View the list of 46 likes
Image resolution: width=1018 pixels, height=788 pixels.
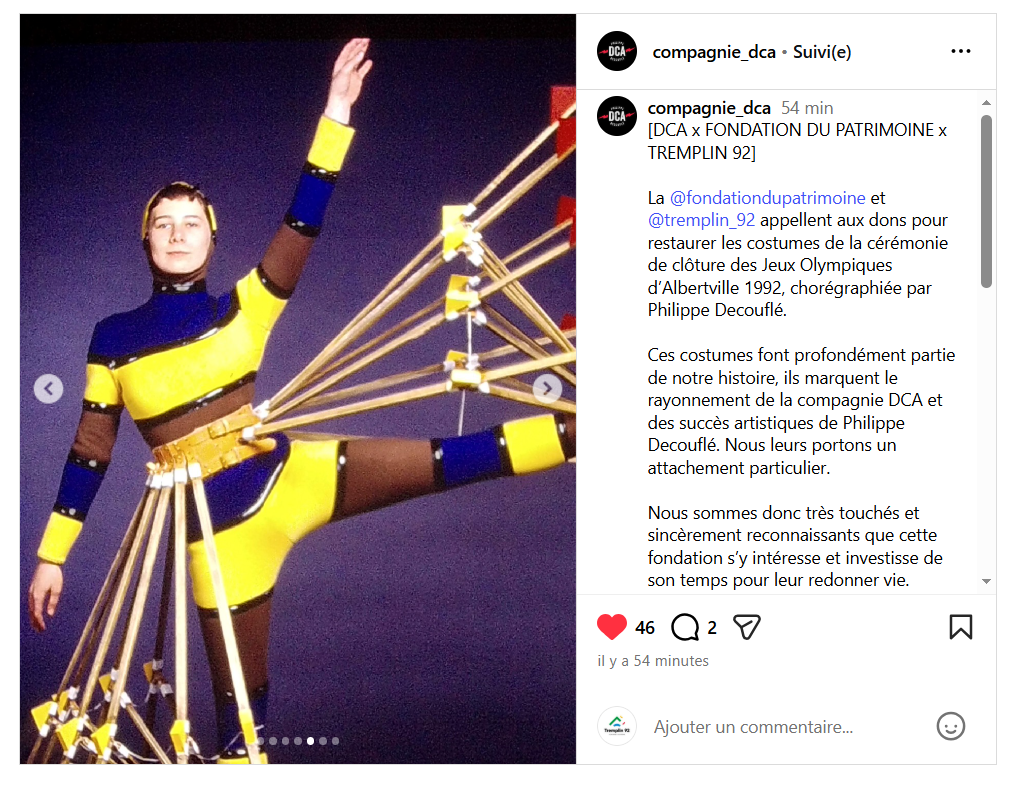pyautogui.click(x=645, y=628)
